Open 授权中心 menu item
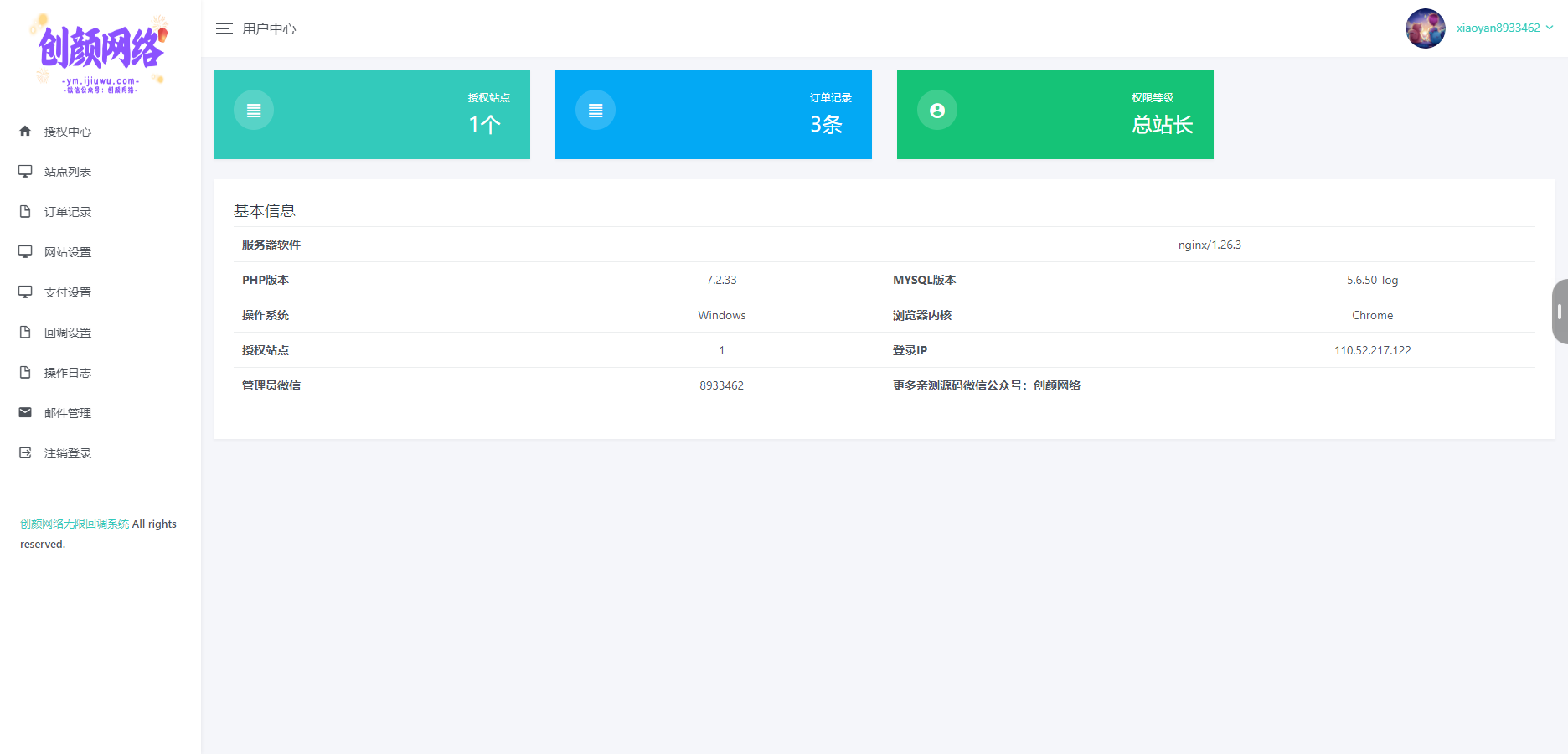 pos(101,131)
